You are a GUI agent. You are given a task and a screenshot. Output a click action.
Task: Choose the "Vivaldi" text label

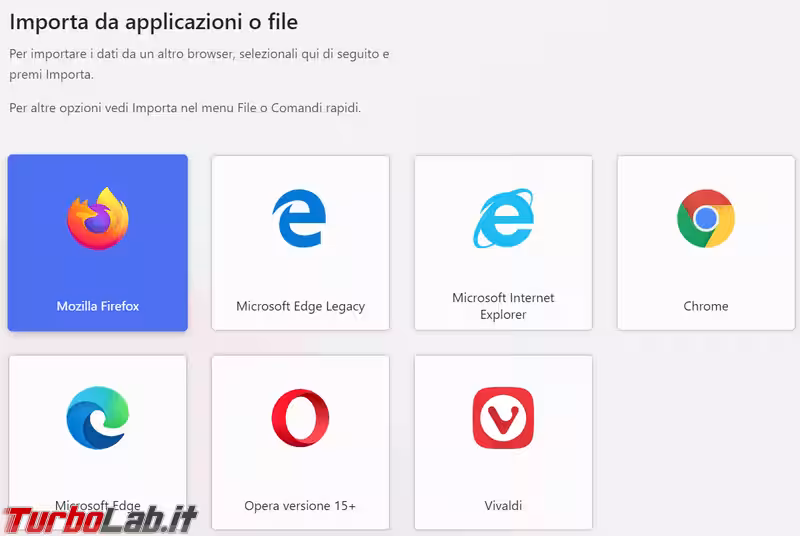pos(503,506)
